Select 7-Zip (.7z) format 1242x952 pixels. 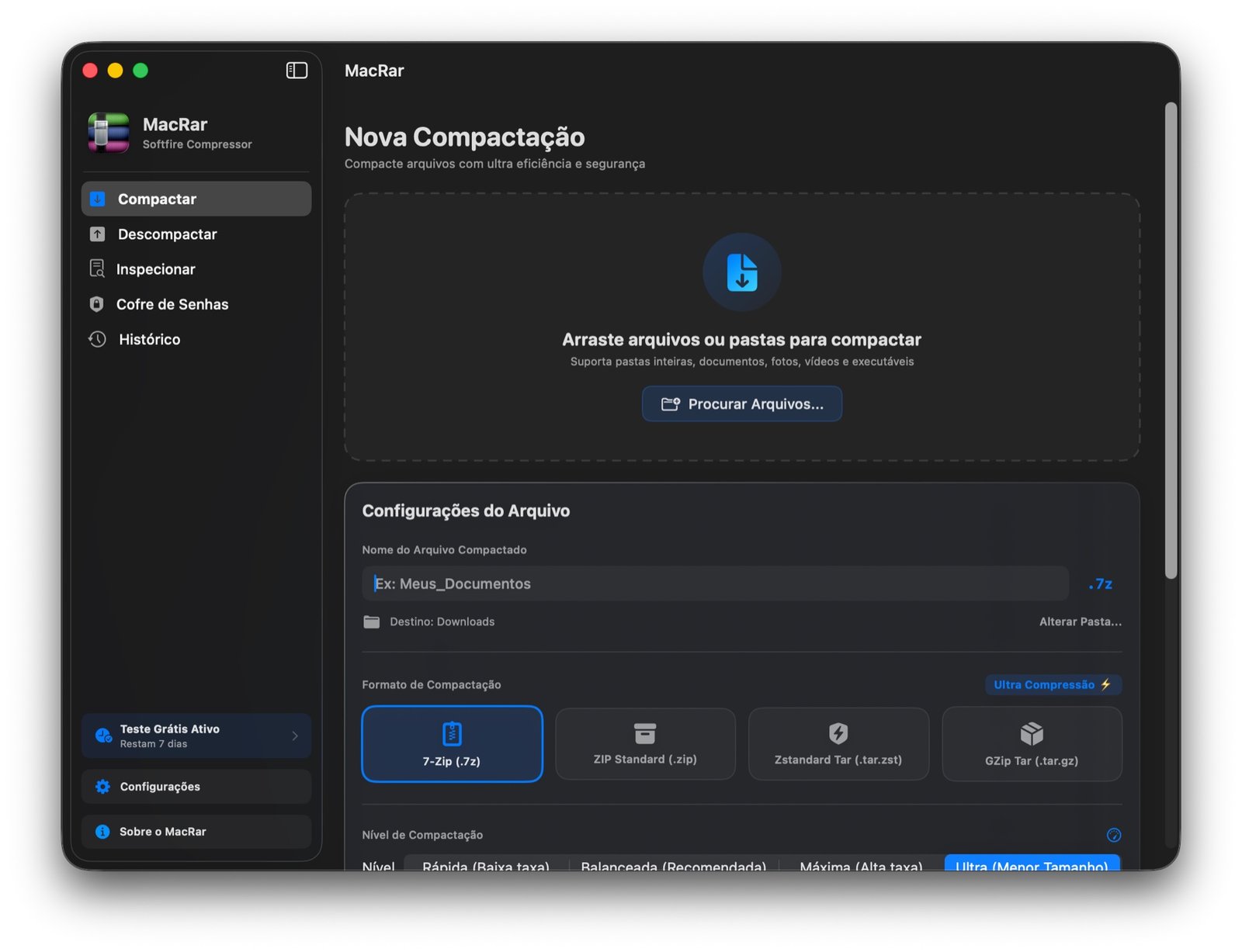(452, 744)
